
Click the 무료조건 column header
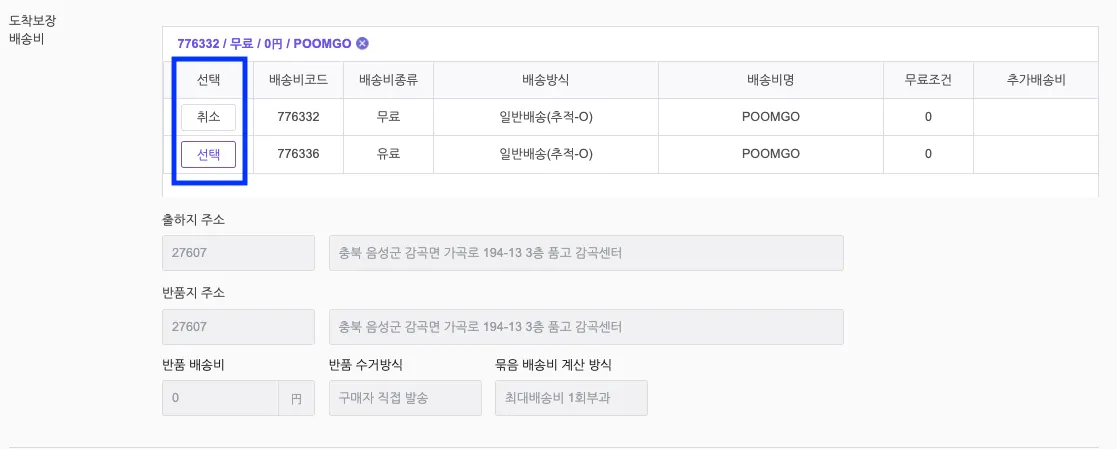tap(928, 80)
